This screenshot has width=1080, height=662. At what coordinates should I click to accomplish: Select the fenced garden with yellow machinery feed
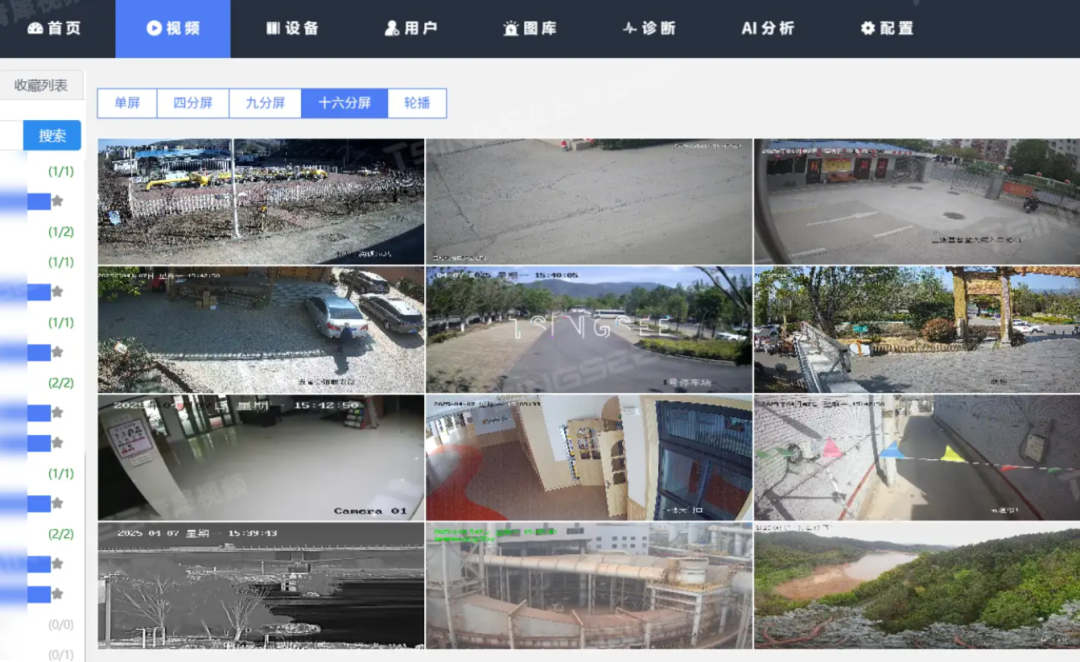(x=261, y=202)
